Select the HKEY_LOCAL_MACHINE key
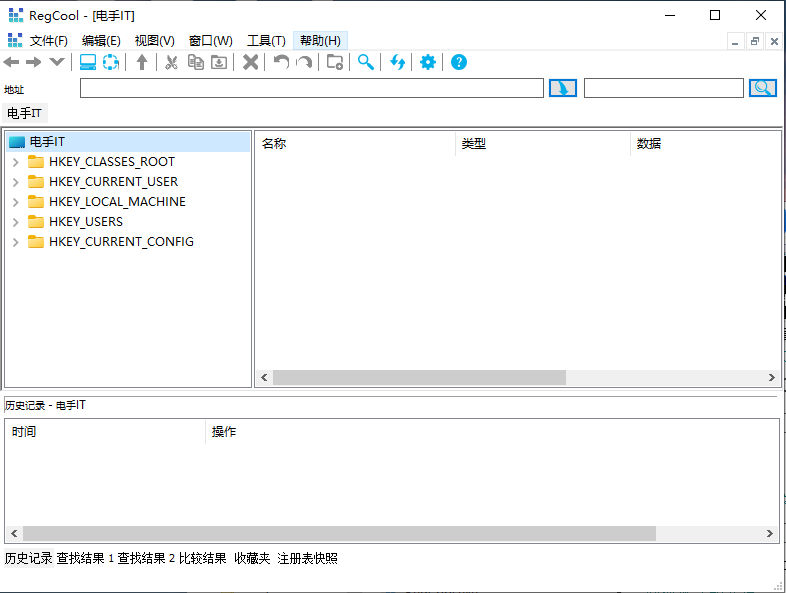The width and height of the screenshot is (786, 593). coord(117,202)
